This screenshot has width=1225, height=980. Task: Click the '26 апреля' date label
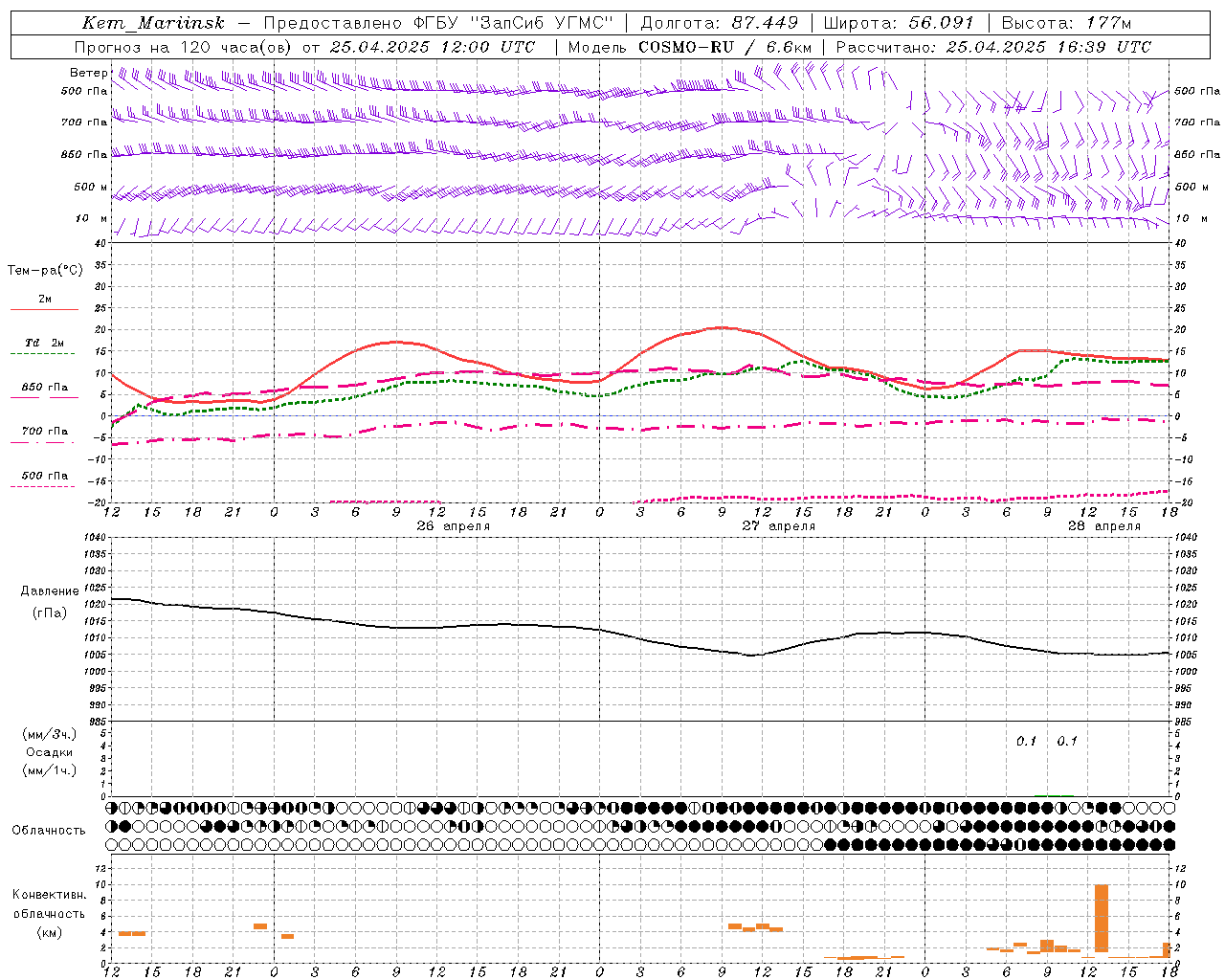click(454, 526)
